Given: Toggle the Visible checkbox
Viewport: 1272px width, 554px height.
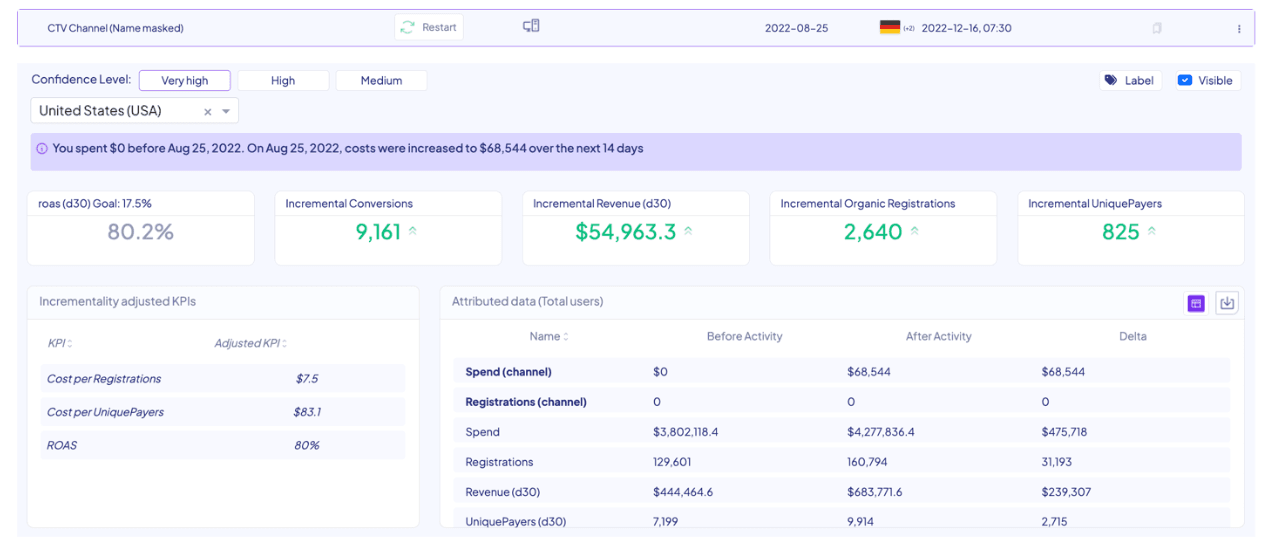Looking at the screenshot, I should click(1185, 81).
